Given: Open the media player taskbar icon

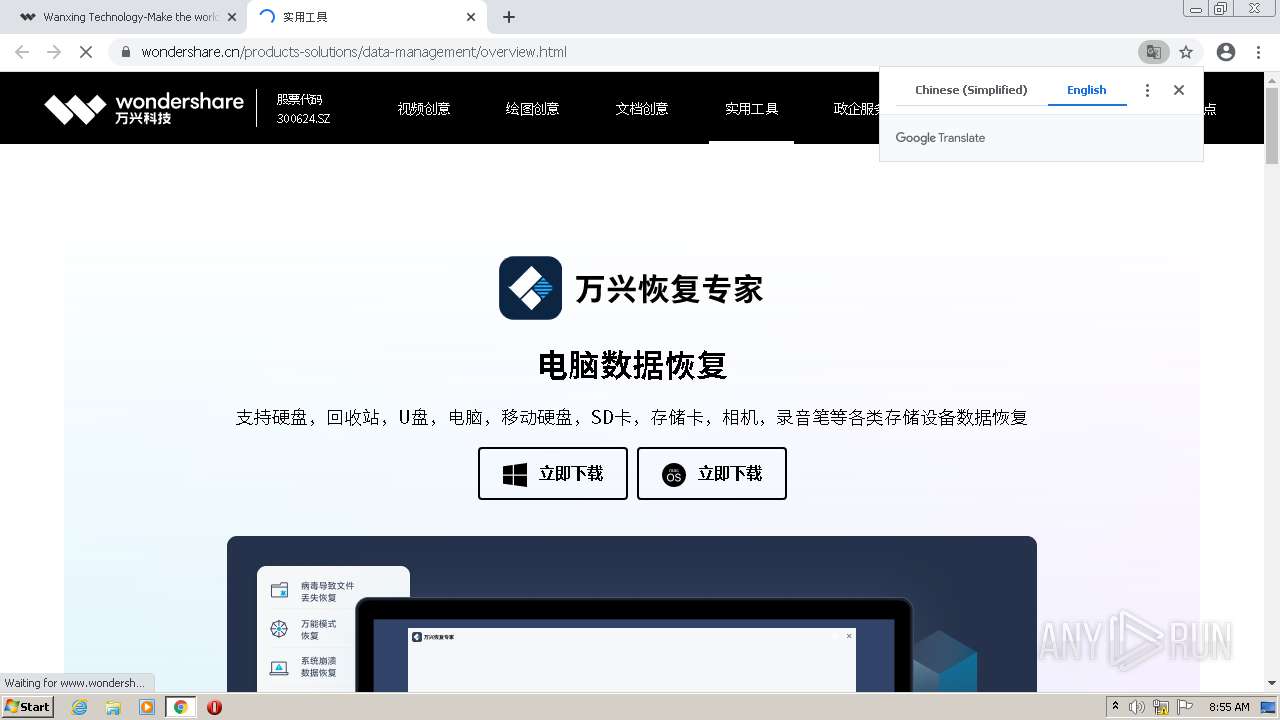Looking at the screenshot, I should pos(147,707).
